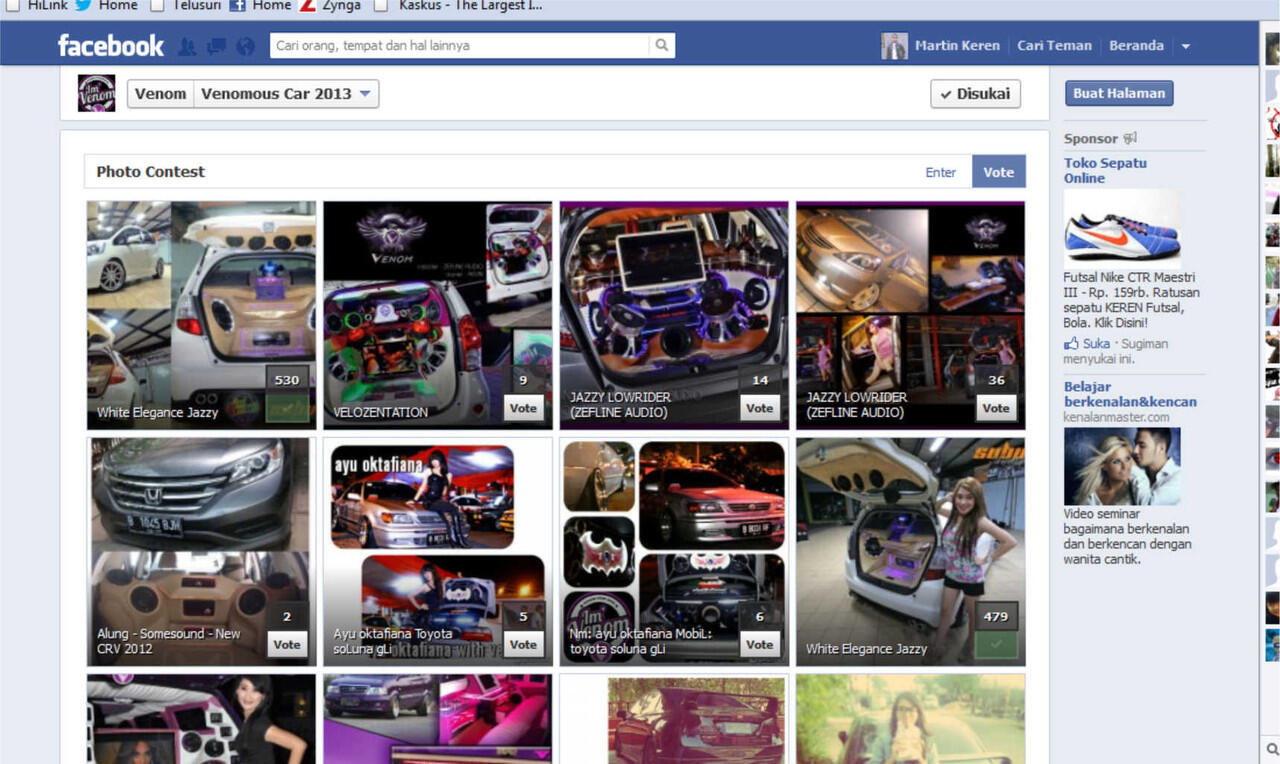This screenshot has width=1280, height=764.
Task: Click the Facebook logo
Action: 111,46
